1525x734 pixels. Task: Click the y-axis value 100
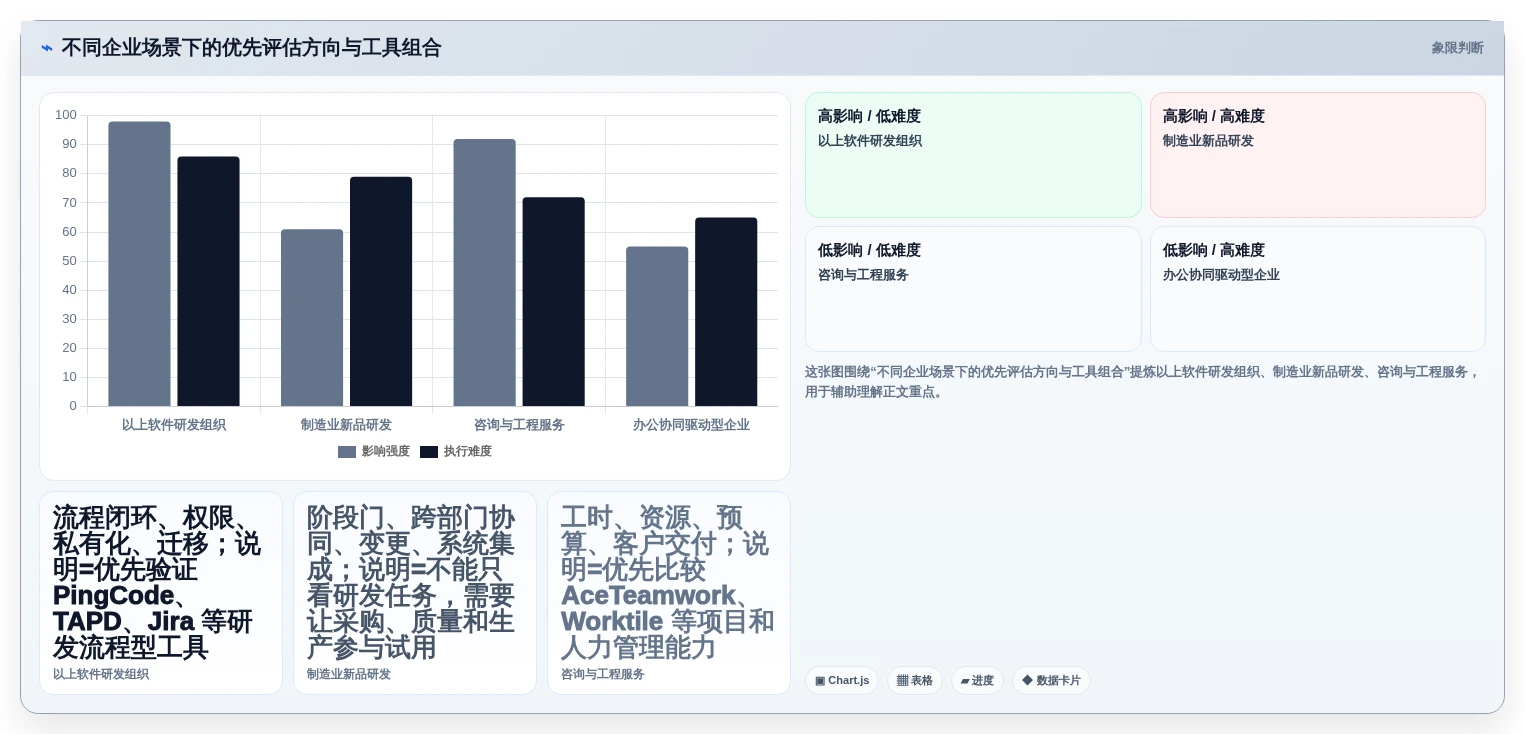pyautogui.click(x=66, y=115)
